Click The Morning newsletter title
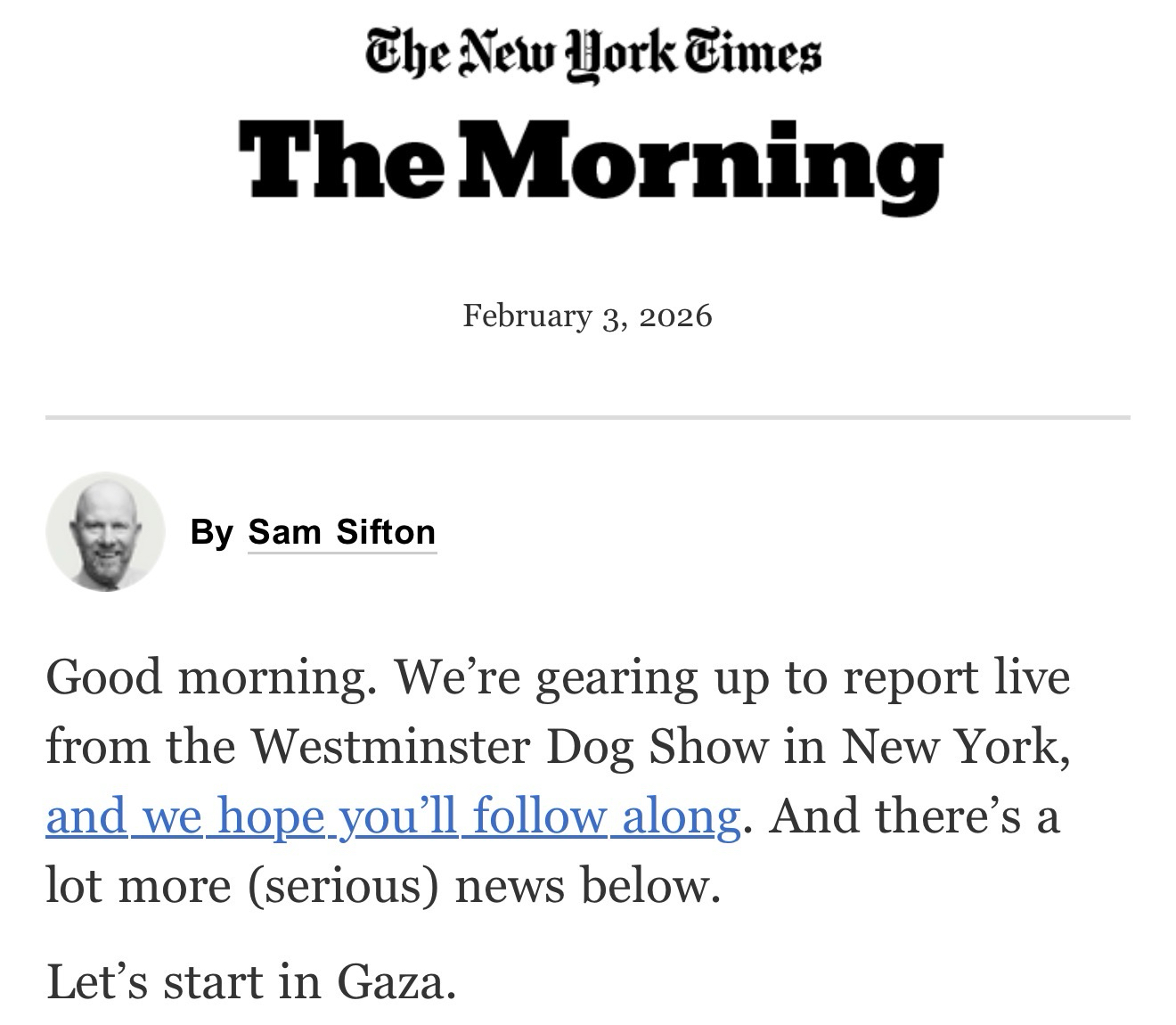The height and width of the screenshot is (1025, 1176). click(590, 162)
